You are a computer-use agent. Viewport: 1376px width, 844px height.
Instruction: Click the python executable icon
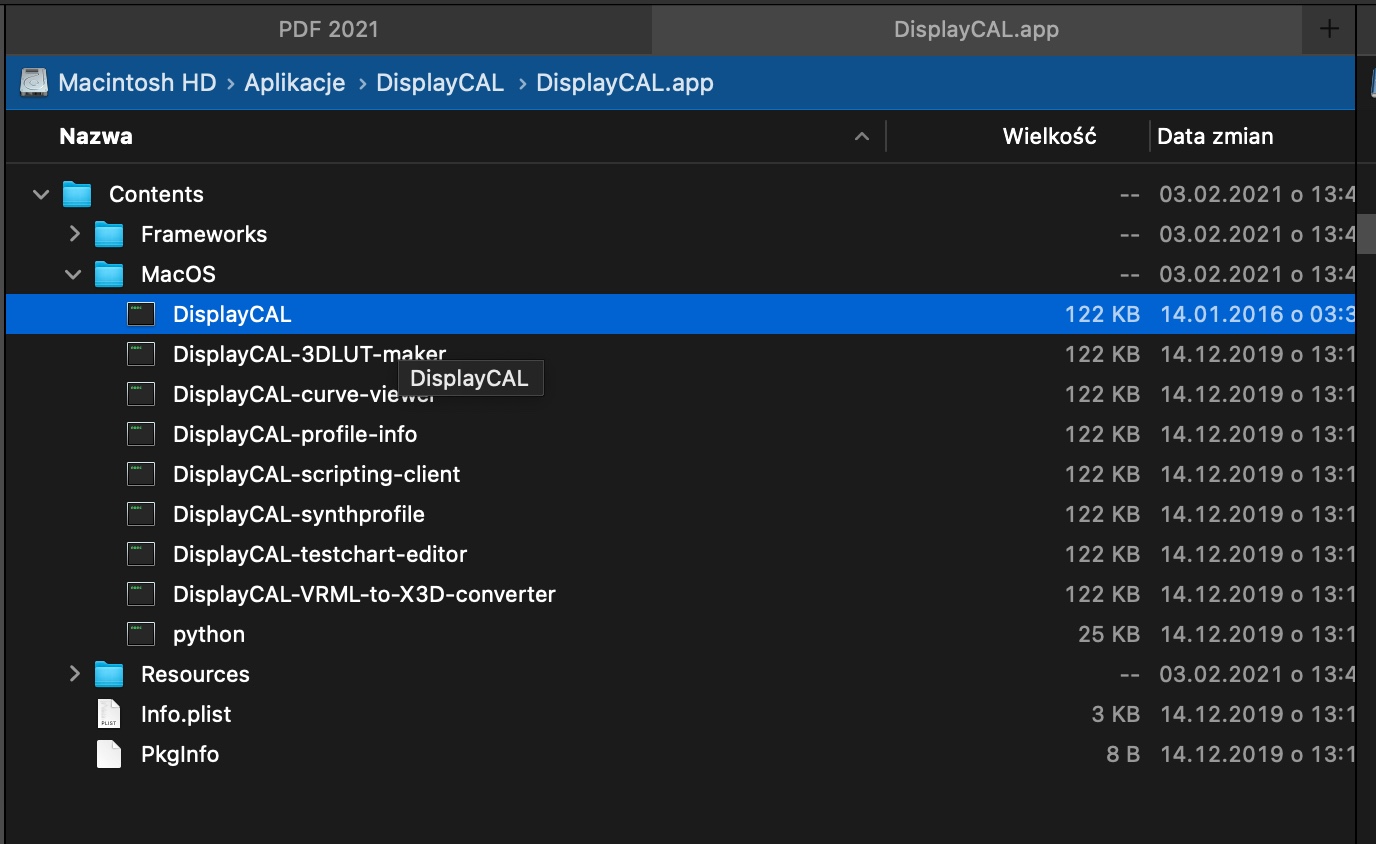pyautogui.click(x=141, y=634)
